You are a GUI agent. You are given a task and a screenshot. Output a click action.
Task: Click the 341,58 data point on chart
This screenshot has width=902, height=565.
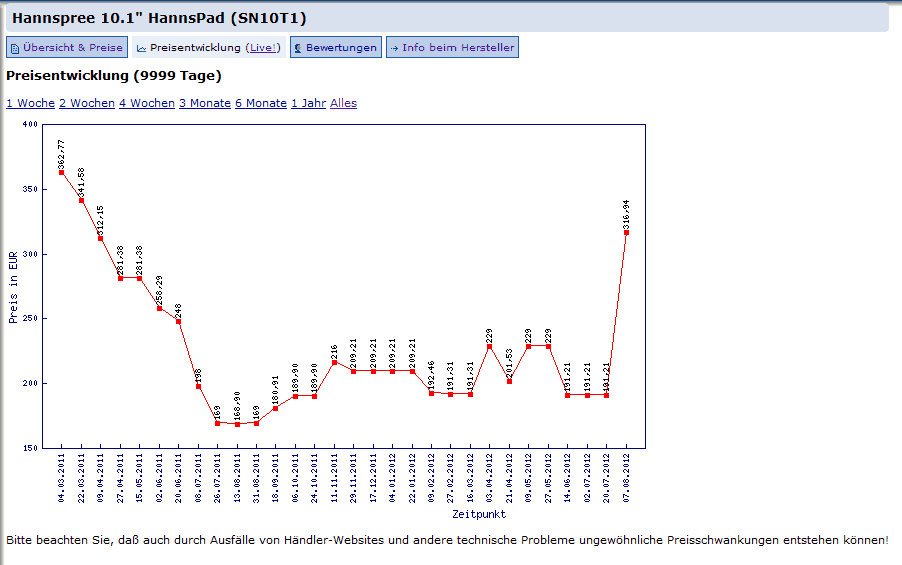click(81, 200)
